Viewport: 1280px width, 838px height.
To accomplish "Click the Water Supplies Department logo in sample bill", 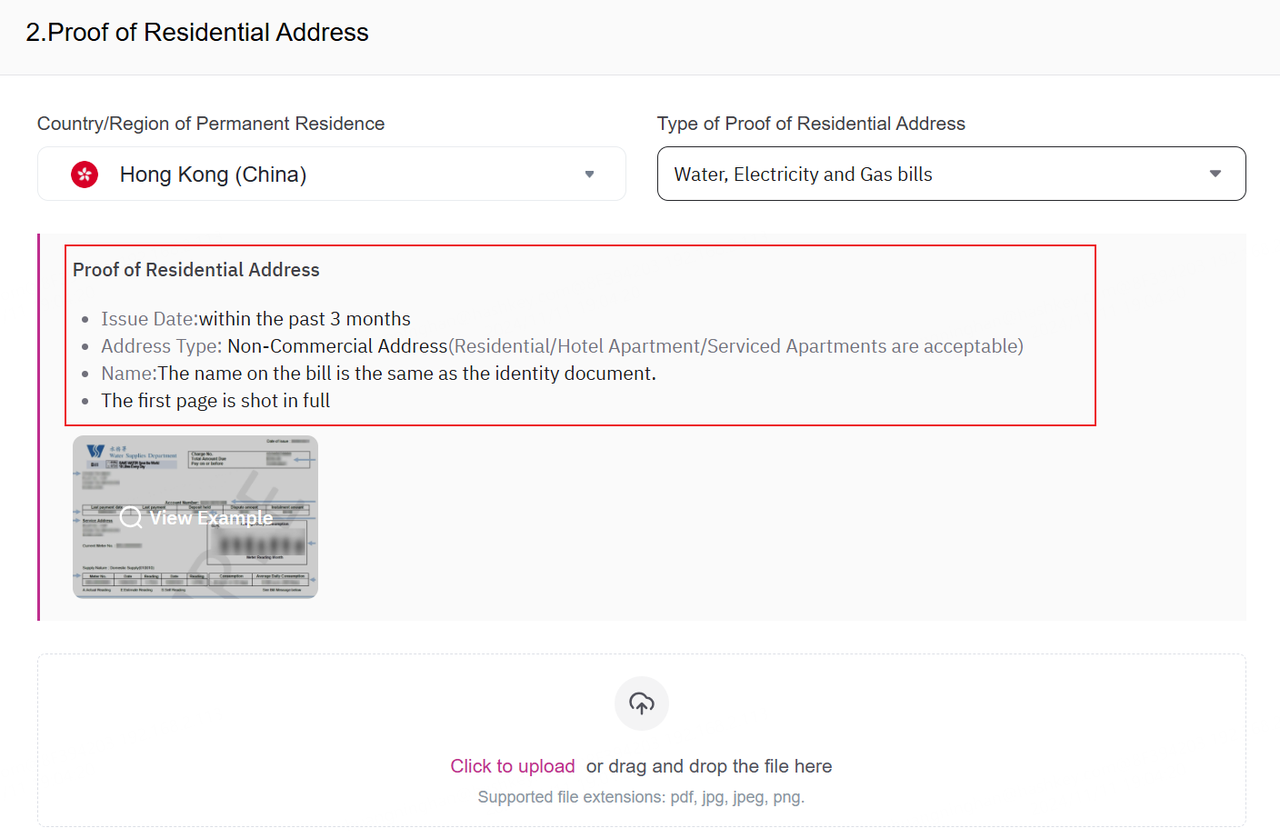I will click(x=95, y=452).
